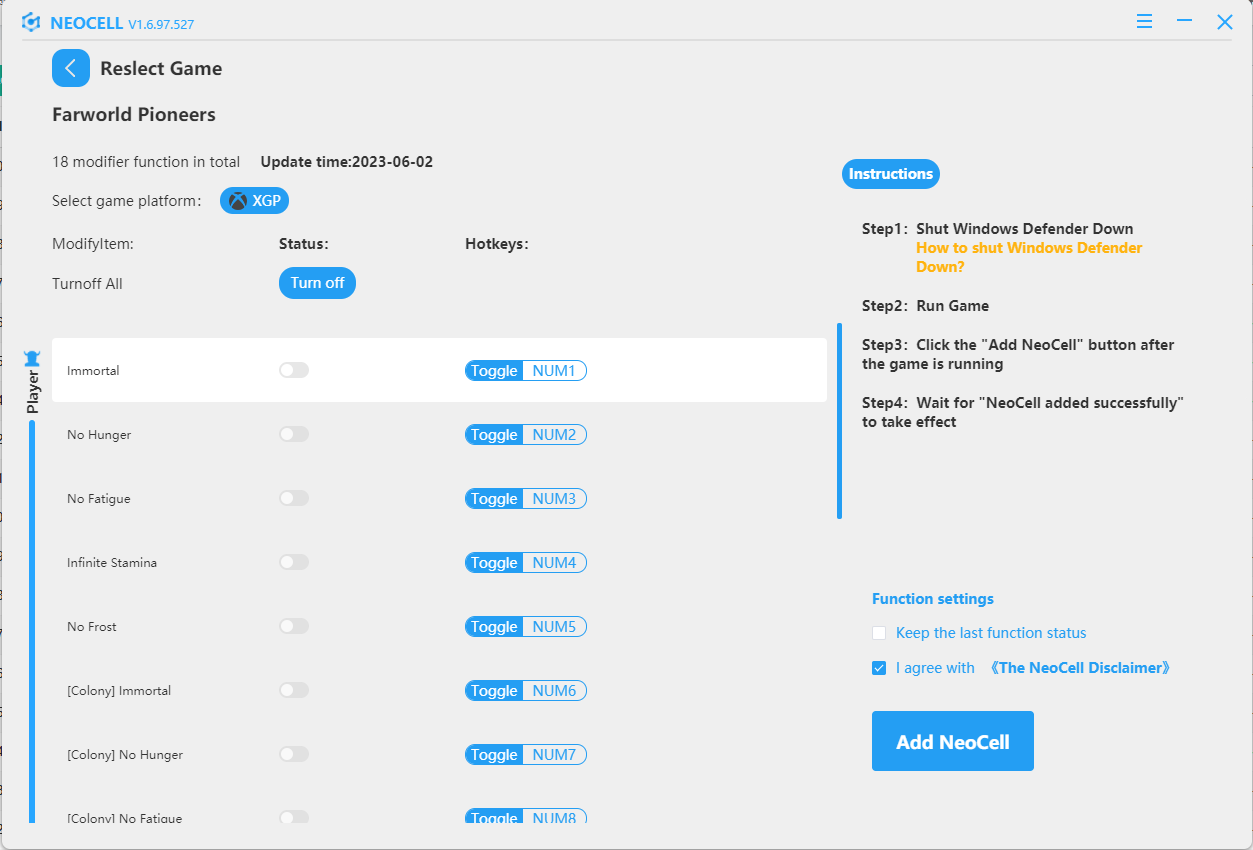Click the Turn off all button
1253x850 pixels.
click(x=317, y=283)
